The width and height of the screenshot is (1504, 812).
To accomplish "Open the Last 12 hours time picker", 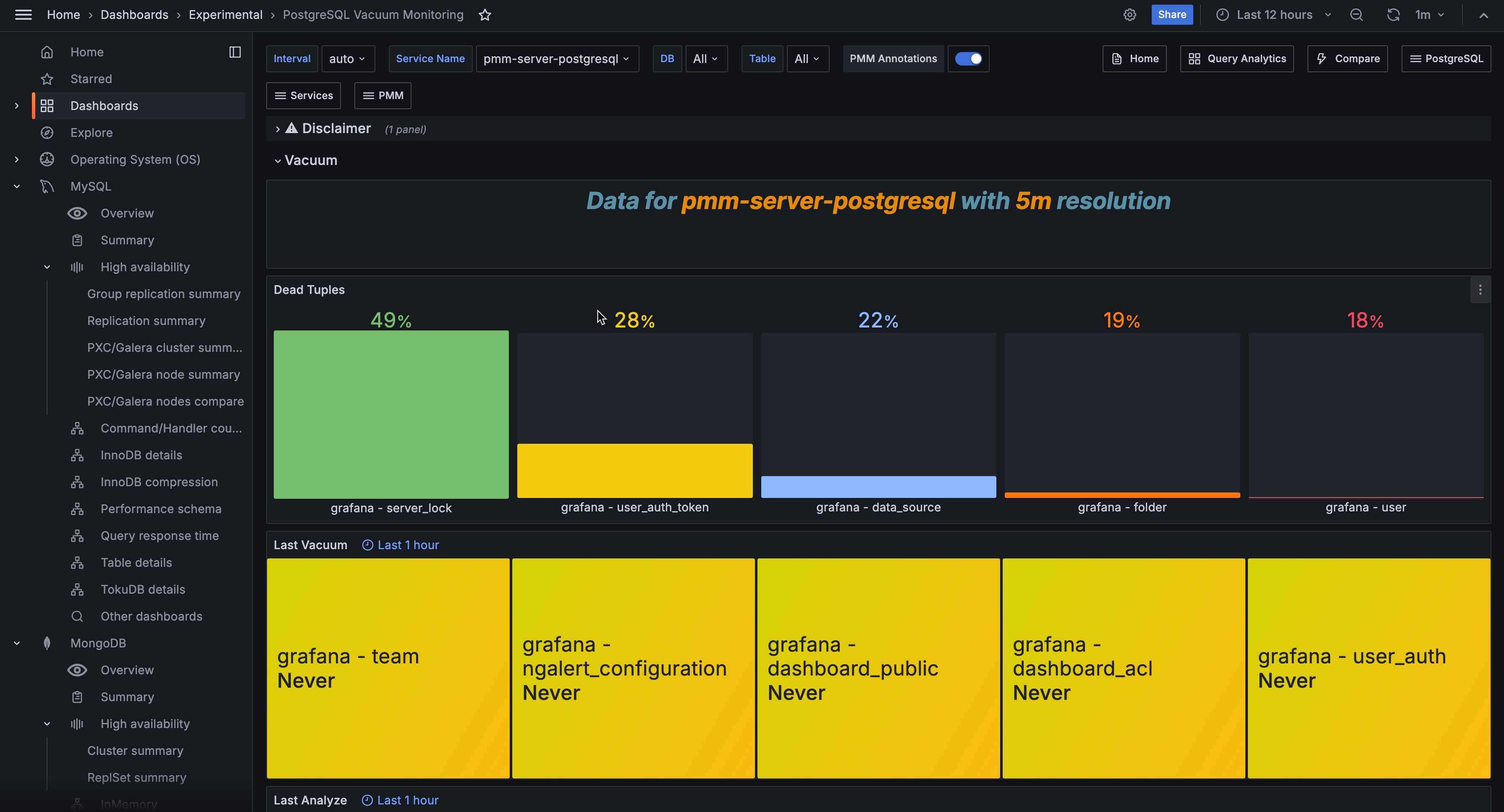I will point(1274,15).
